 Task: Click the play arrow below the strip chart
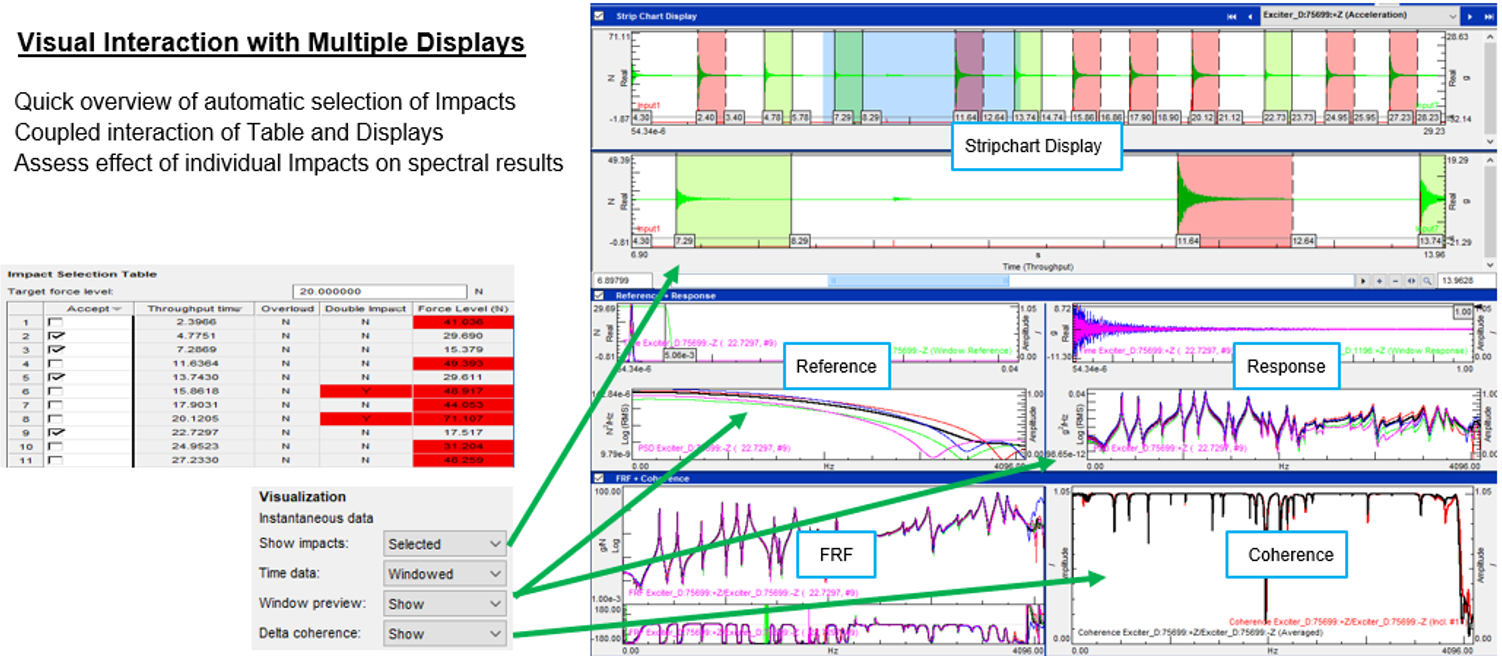point(1363,281)
